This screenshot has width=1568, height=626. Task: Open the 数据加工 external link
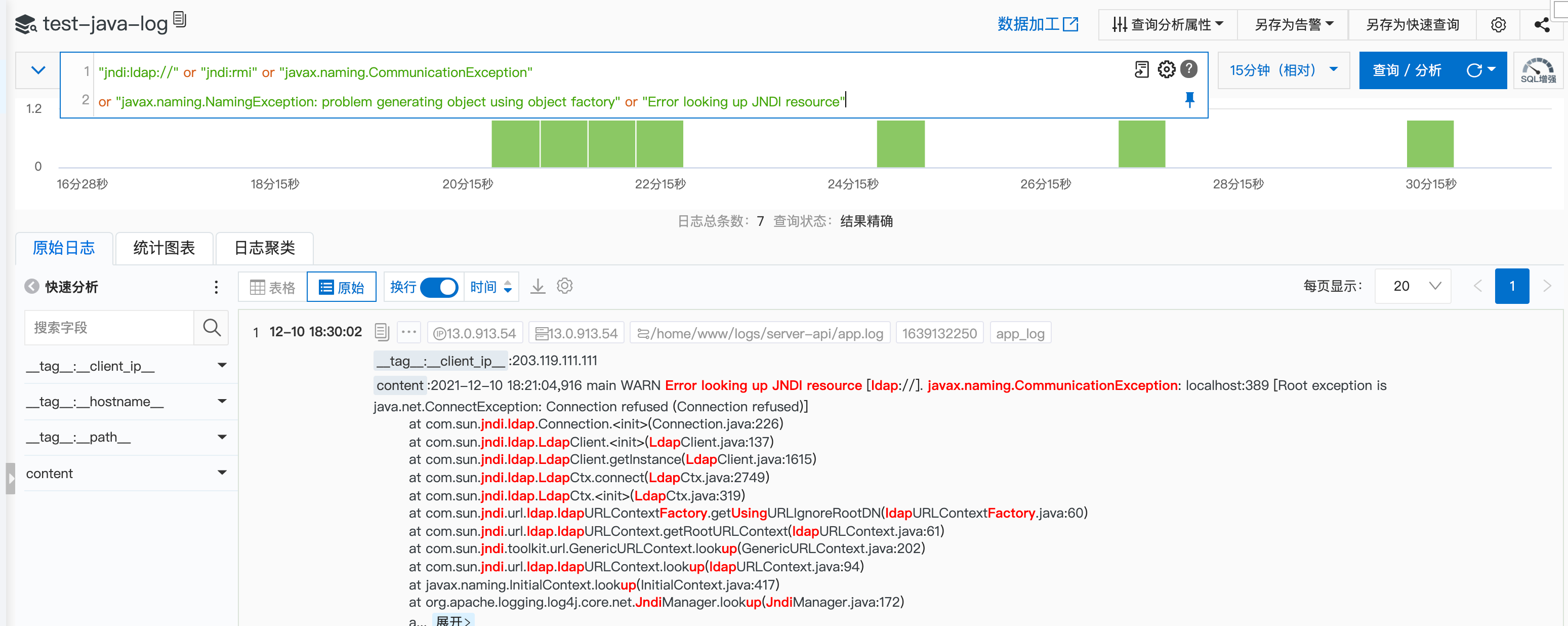(1038, 24)
